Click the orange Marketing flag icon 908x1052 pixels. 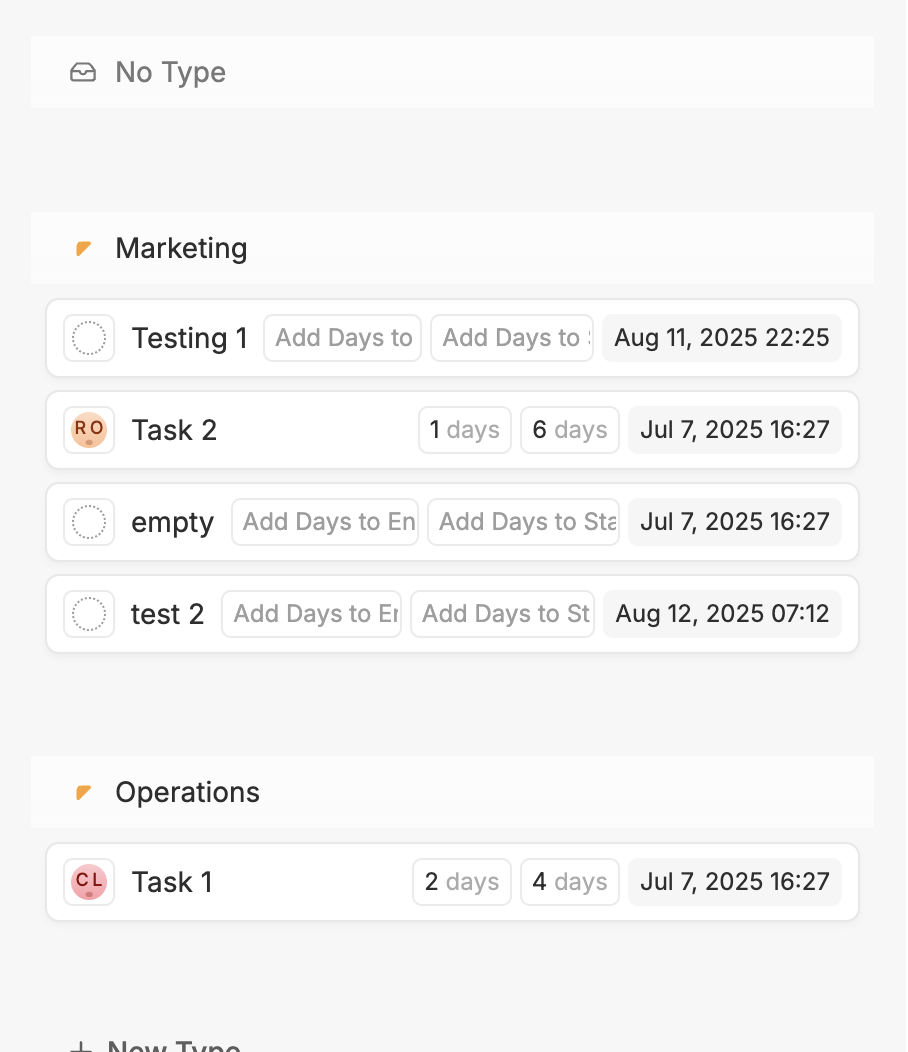84,248
